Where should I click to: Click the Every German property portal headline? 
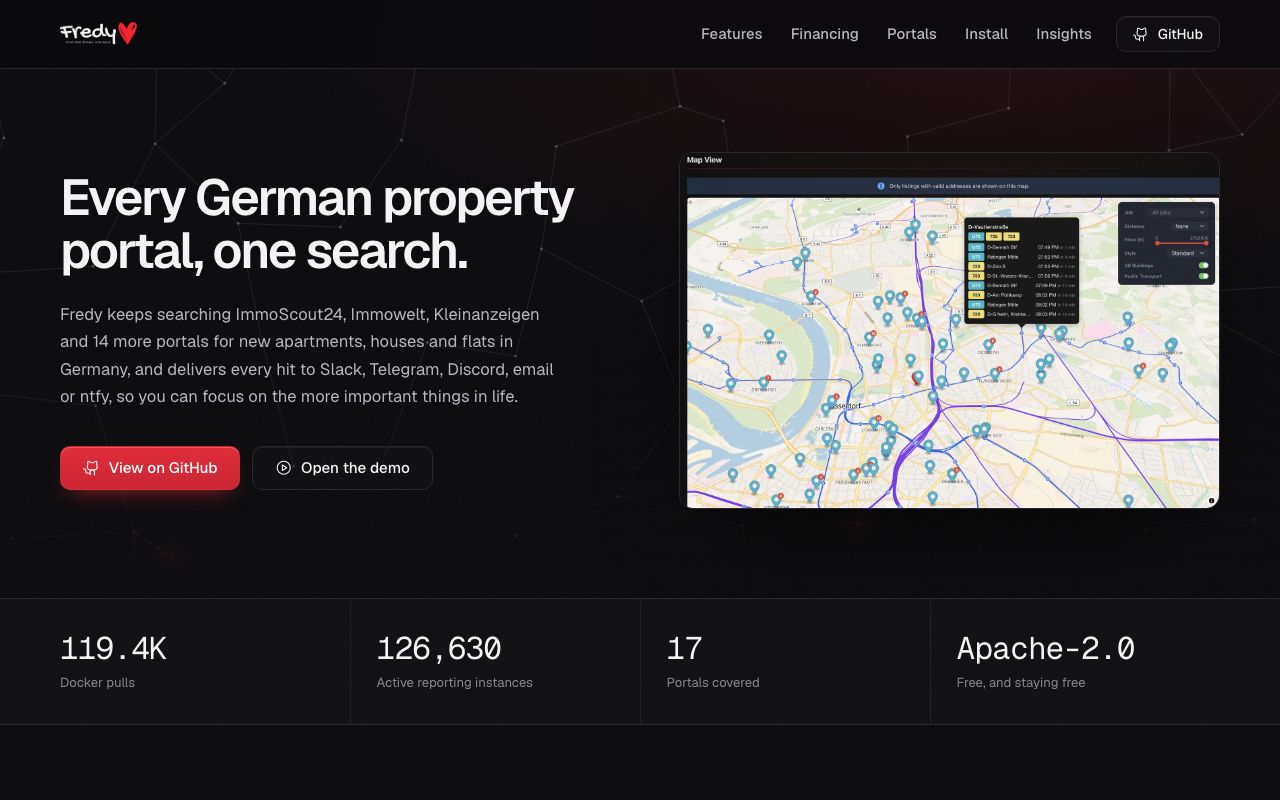(318, 225)
